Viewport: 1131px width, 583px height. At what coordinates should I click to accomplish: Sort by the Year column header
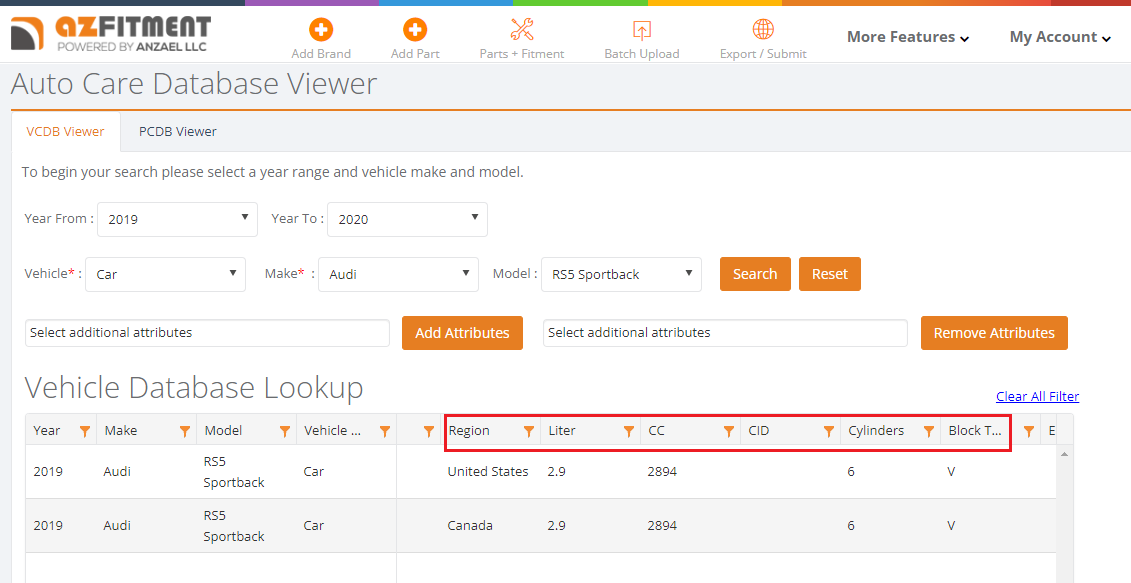click(47, 431)
